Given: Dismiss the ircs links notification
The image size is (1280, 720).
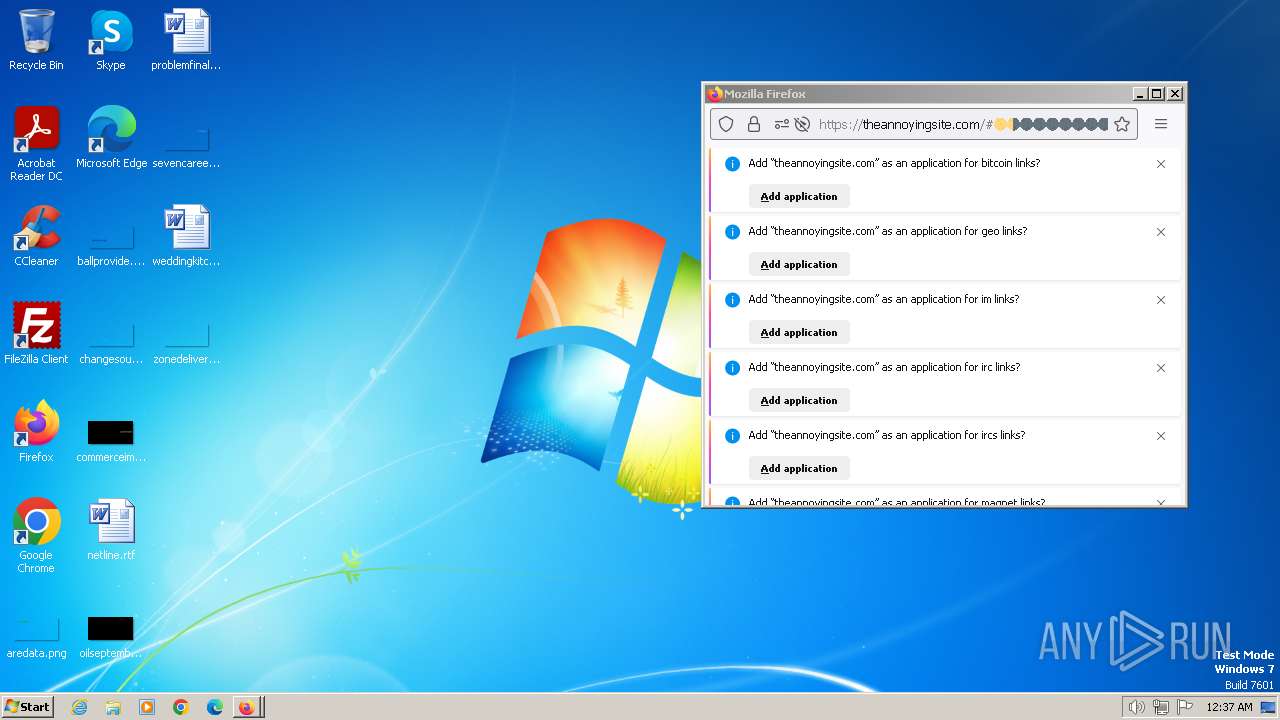Looking at the screenshot, I should [1161, 436].
